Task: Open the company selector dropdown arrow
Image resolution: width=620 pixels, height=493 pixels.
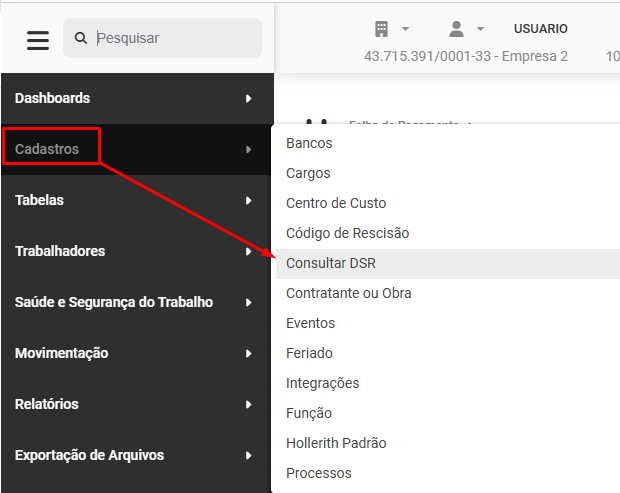Action: click(405, 29)
